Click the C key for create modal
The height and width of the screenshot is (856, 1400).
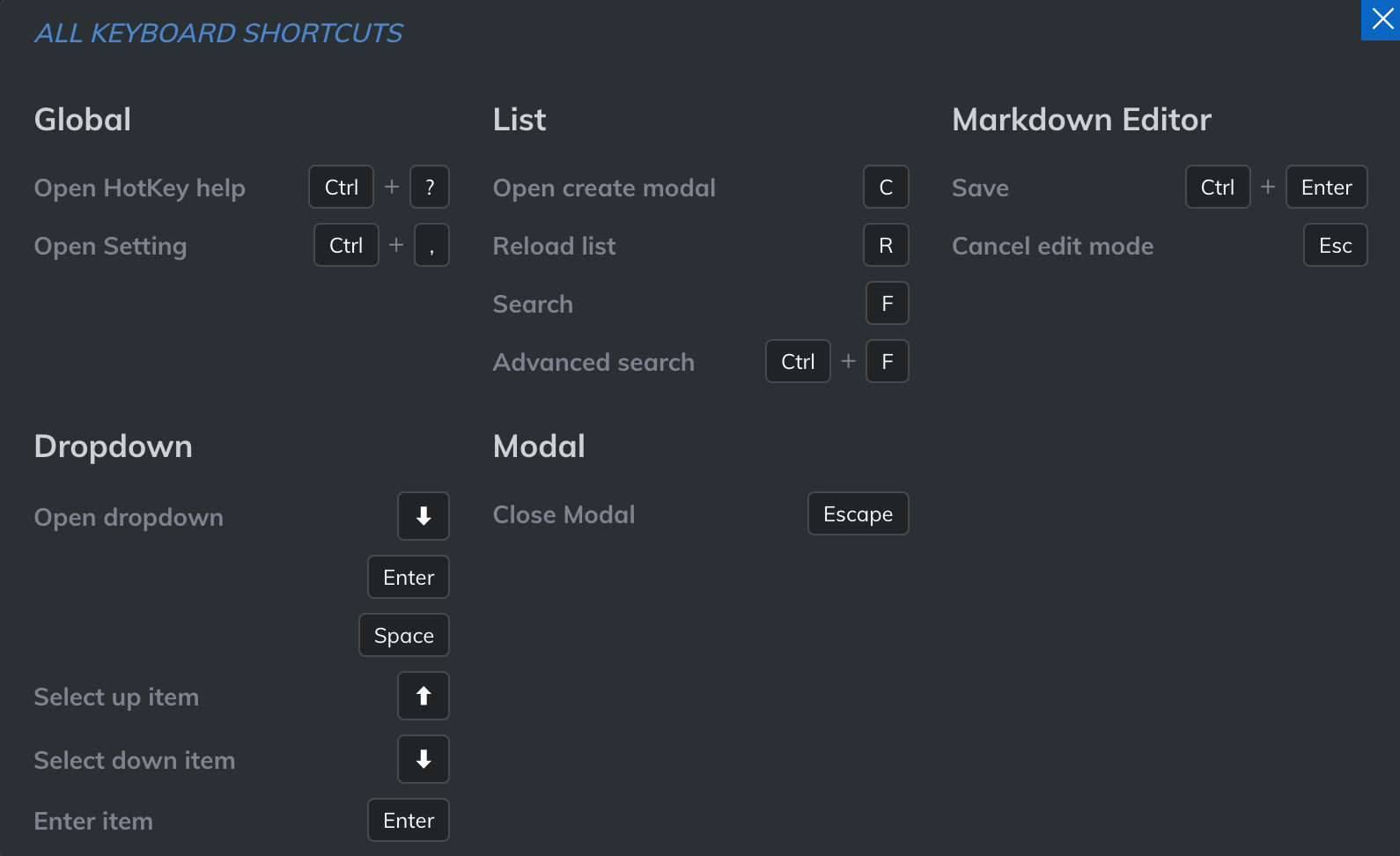[x=886, y=187]
